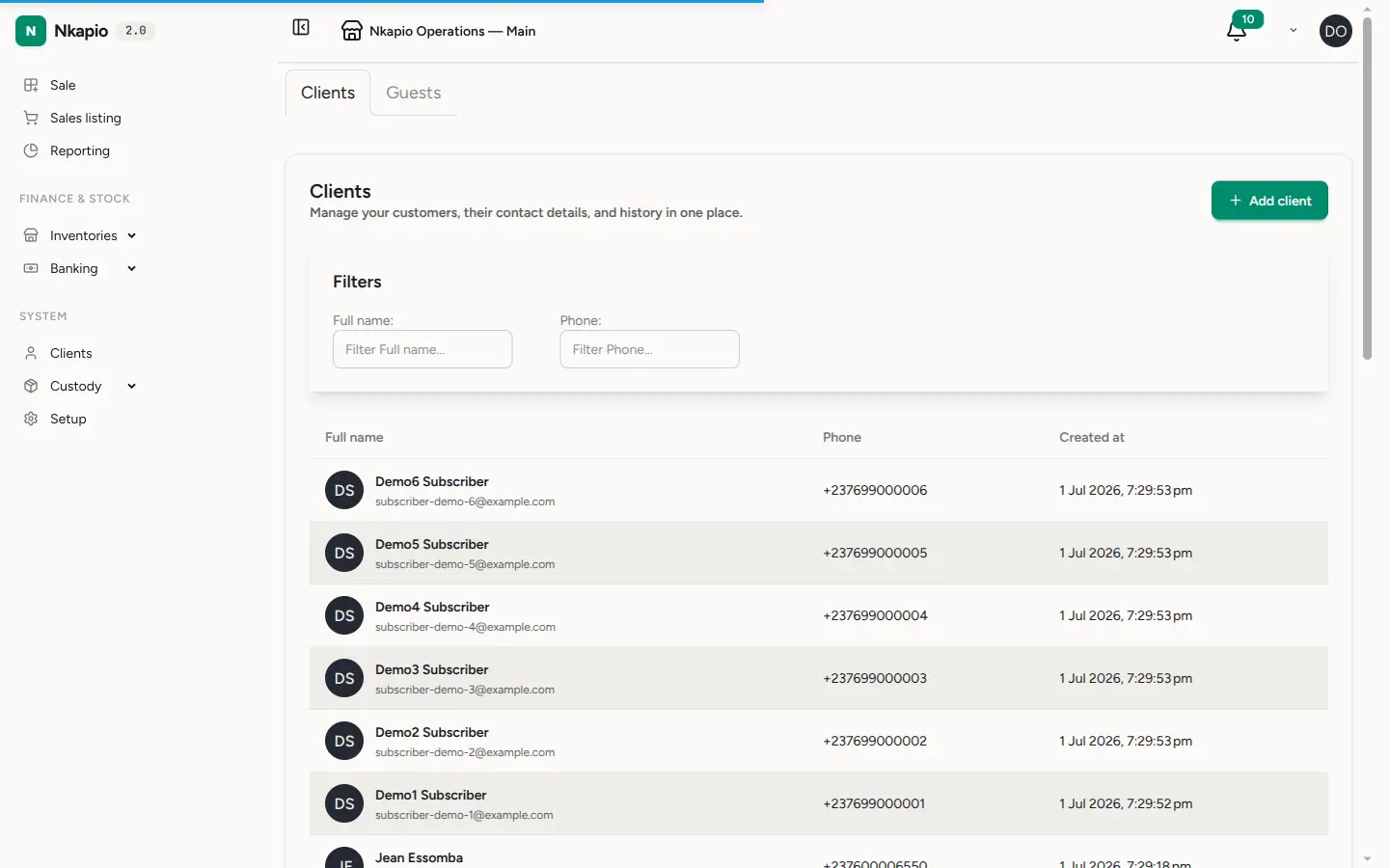Viewport: 1389px width, 868px height.
Task: Select the Clients tab
Action: coord(328,93)
